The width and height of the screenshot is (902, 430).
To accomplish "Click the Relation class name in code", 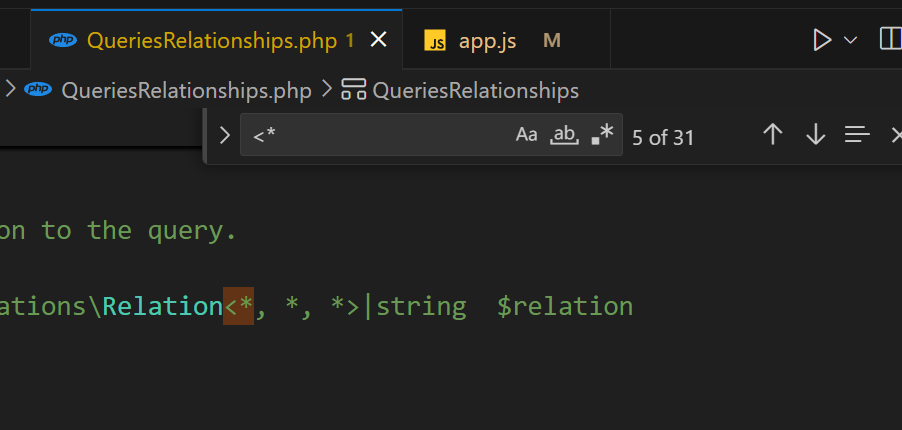I will (163, 305).
